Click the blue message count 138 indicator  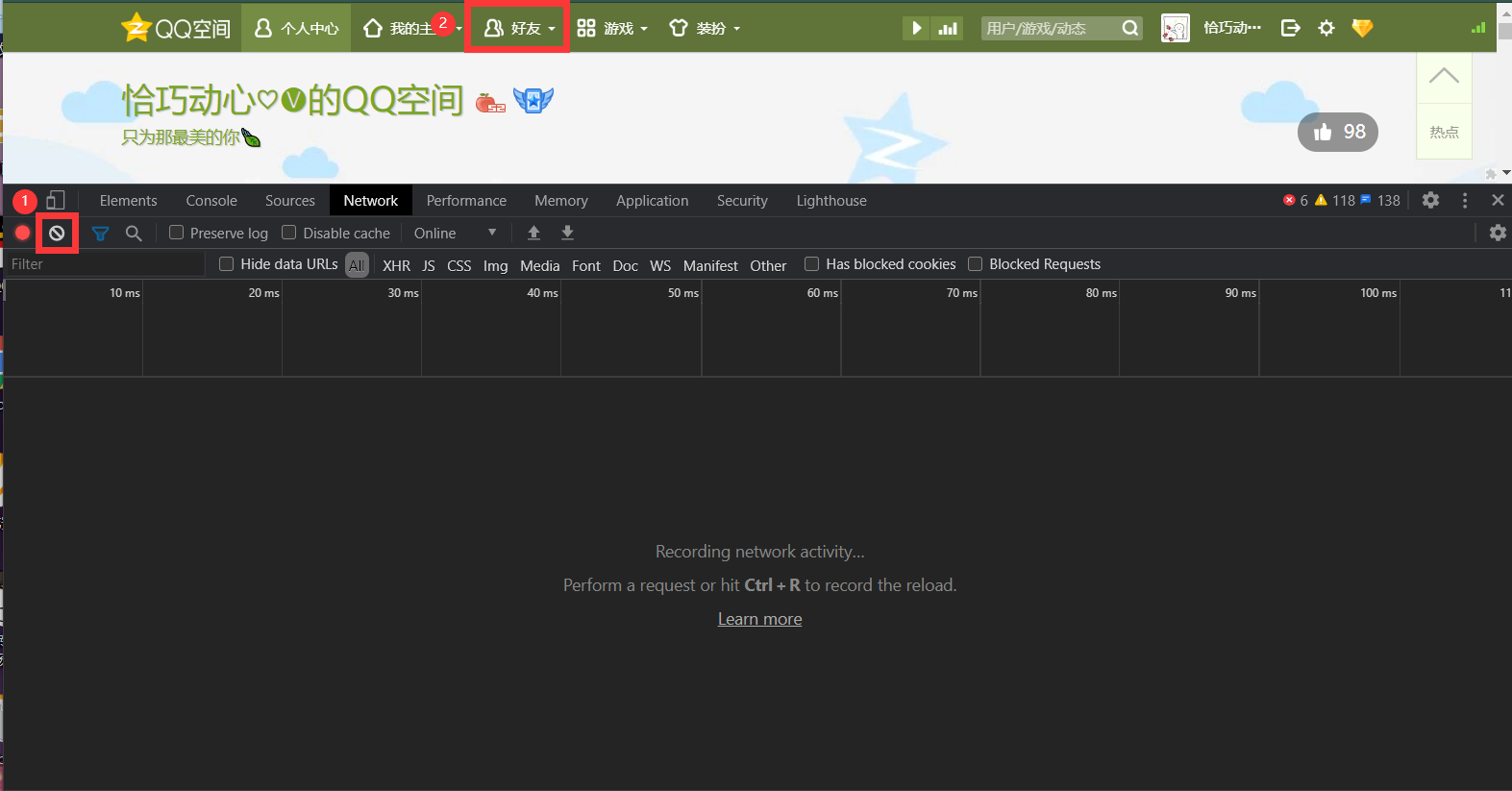point(1380,200)
